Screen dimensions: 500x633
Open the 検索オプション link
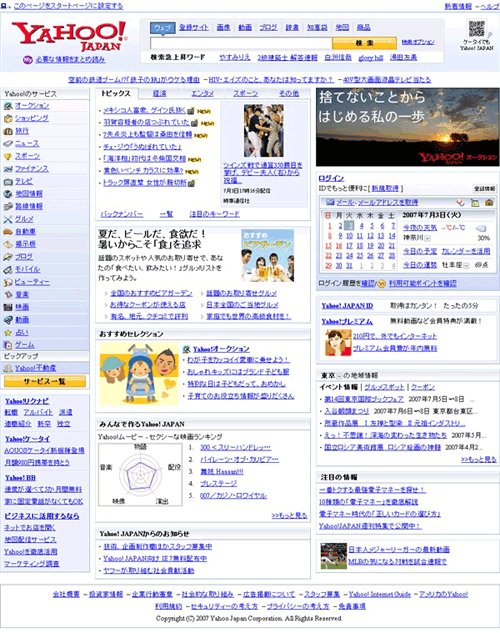click(418, 42)
